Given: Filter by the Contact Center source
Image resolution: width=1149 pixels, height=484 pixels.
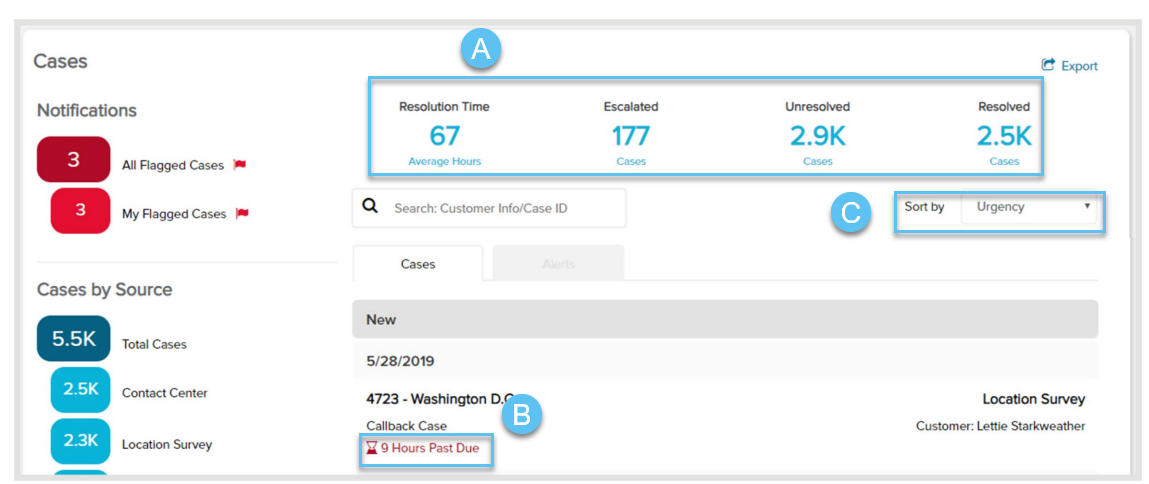Looking at the screenshot, I should (x=80, y=390).
